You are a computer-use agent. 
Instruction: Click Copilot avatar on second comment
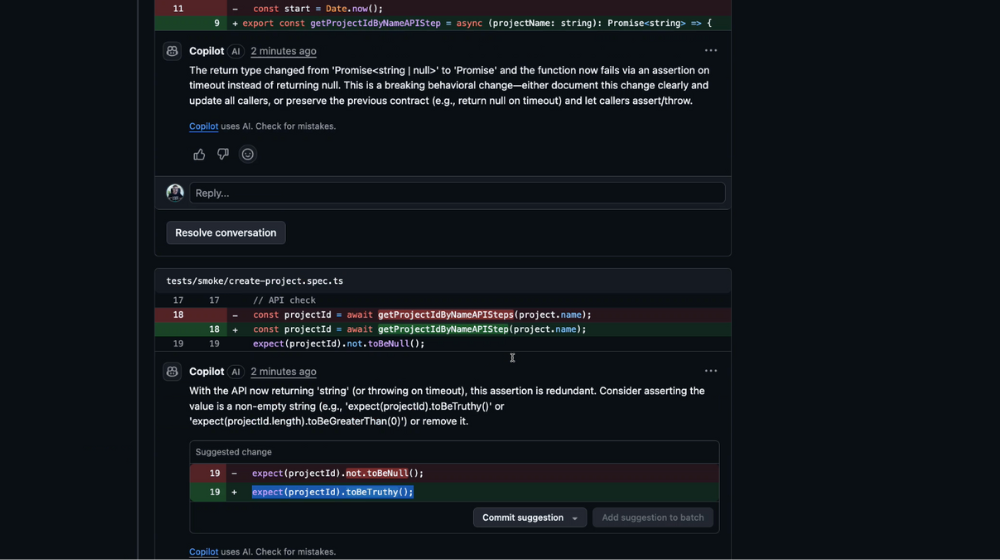tap(172, 371)
